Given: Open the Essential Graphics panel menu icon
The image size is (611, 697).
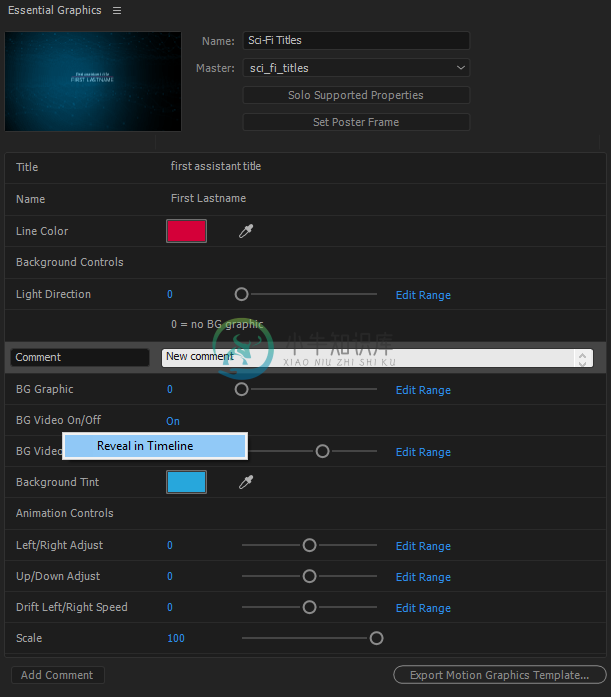Looking at the screenshot, I should [x=117, y=10].
